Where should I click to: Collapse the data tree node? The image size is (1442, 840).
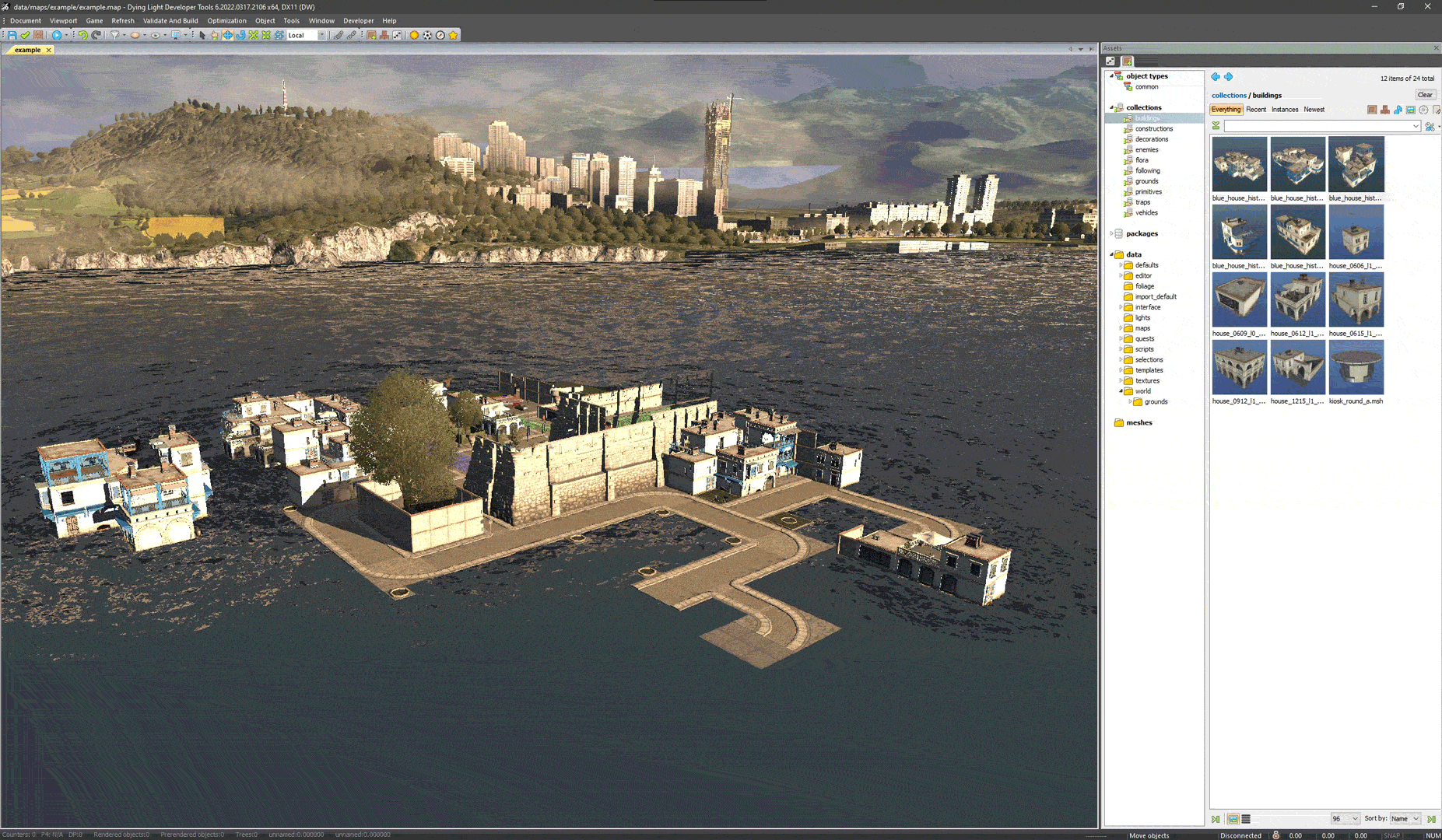point(1111,254)
